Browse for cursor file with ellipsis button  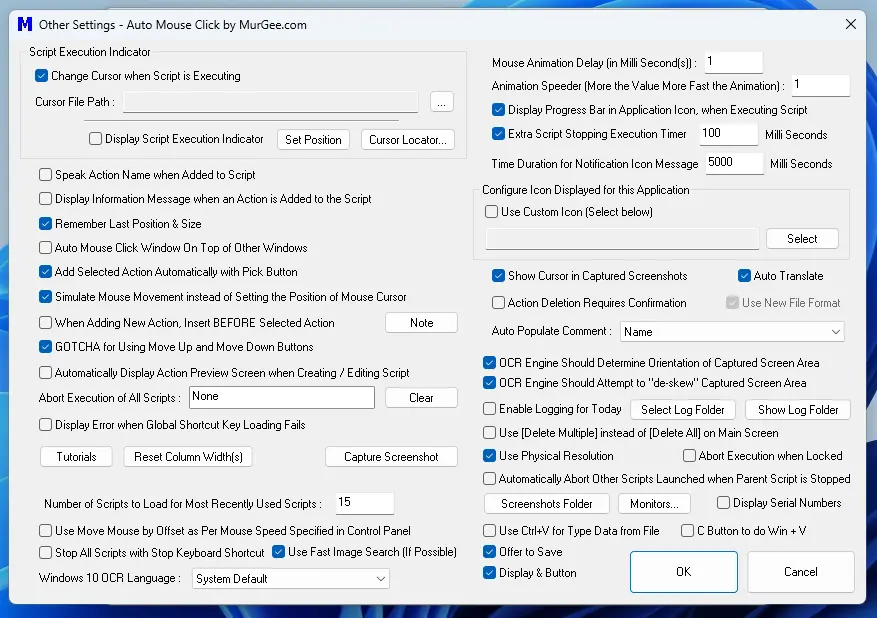[441, 102]
